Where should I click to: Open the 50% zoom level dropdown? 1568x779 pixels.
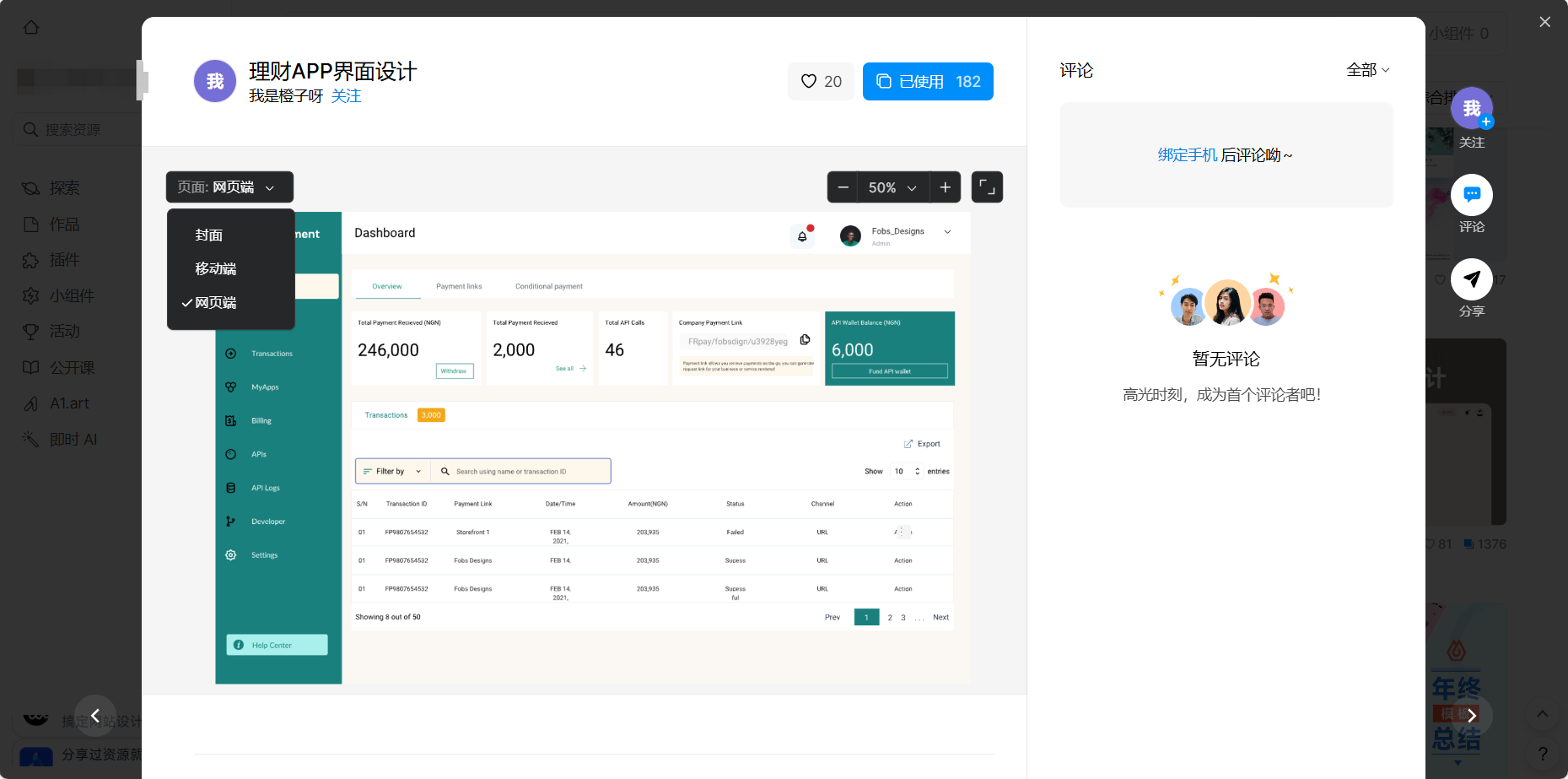893,187
